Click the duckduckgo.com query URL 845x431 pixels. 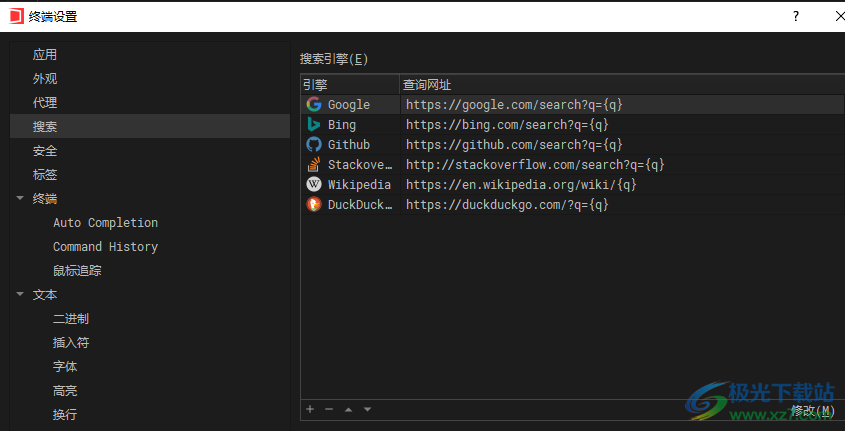point(507,204)
